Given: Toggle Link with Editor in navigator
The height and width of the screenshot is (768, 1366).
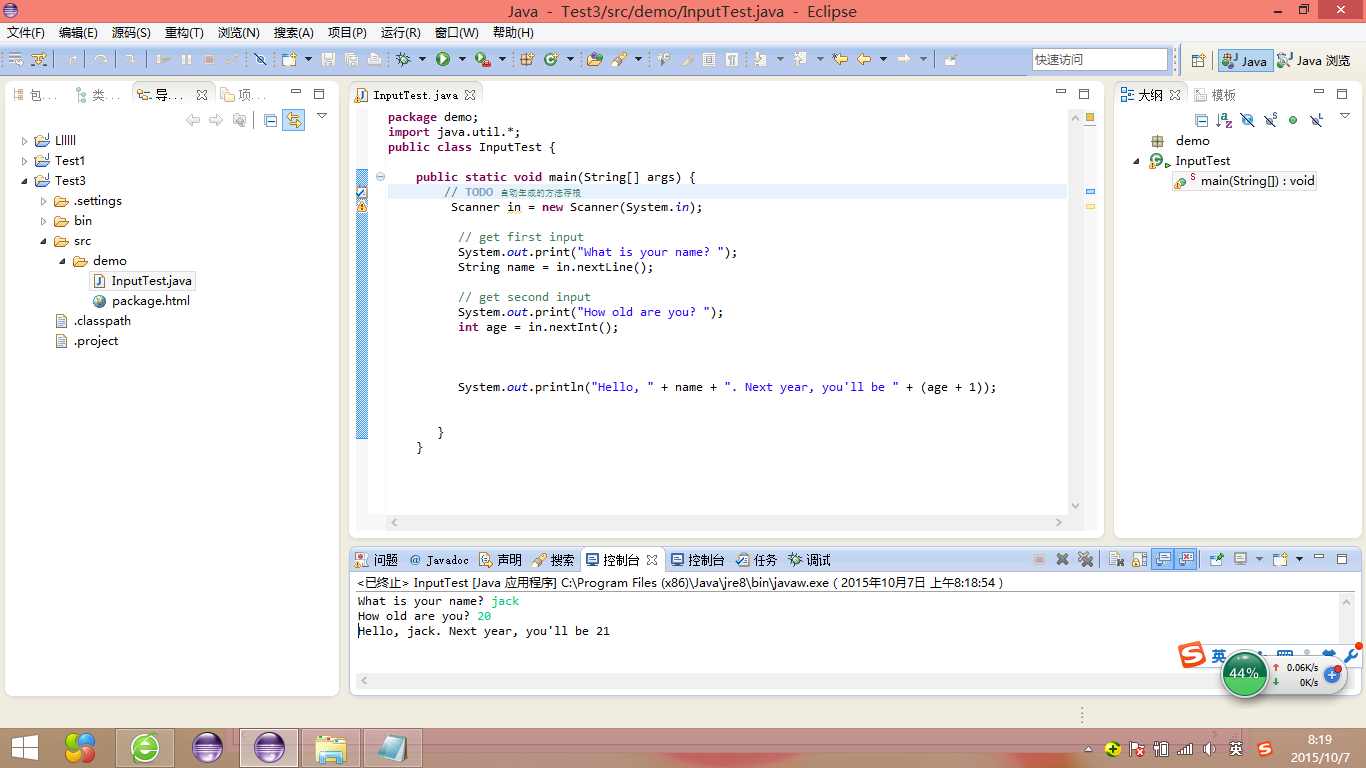Looking at the screenshot, I should (293, 120).
